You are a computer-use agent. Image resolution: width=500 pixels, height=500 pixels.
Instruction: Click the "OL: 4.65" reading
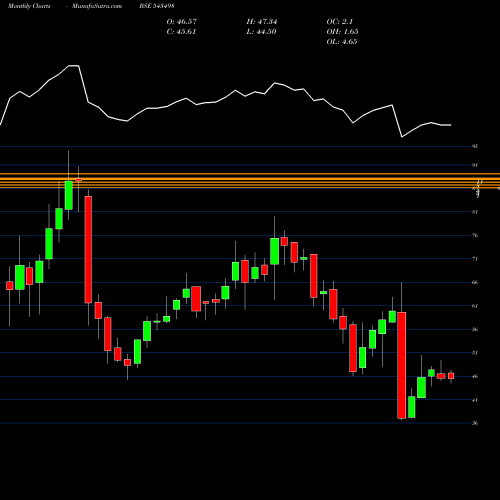pyautogui.click(x=342, y=42)
